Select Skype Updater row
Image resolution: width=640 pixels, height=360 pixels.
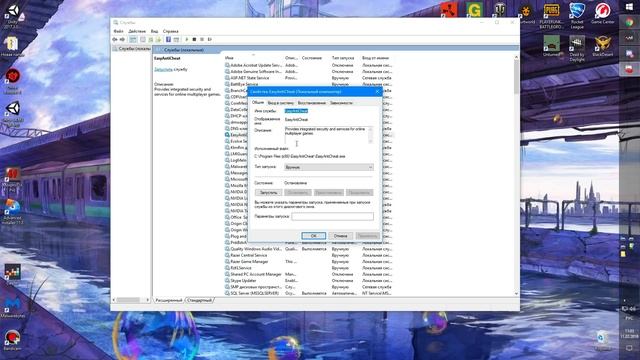pos(308,280)
